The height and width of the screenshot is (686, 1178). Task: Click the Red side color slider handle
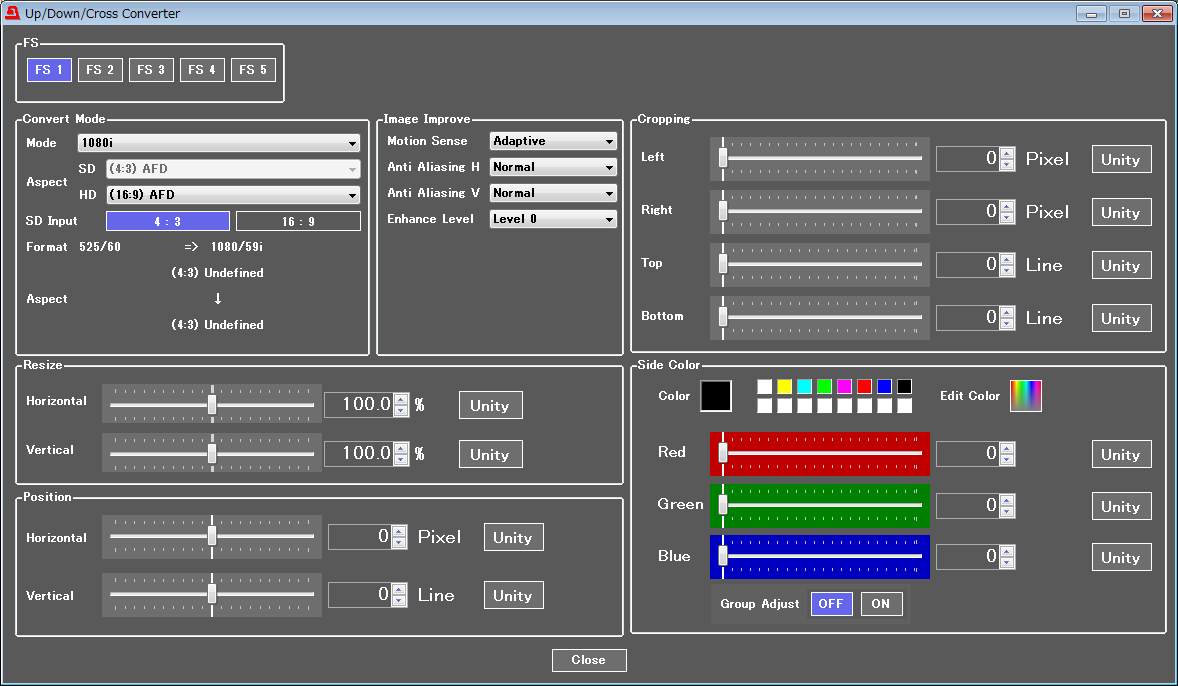tap(723, 453)
